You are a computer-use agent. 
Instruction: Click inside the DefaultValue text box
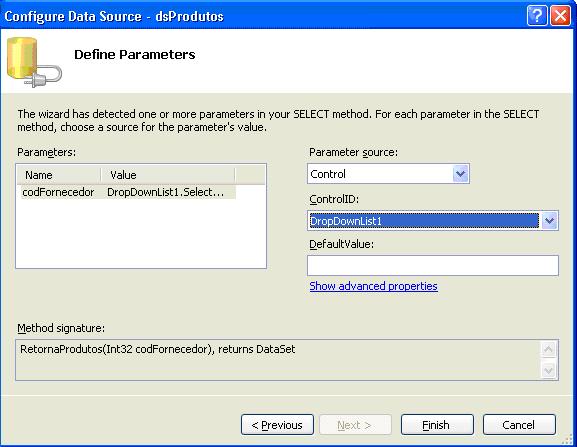point(433,265)
